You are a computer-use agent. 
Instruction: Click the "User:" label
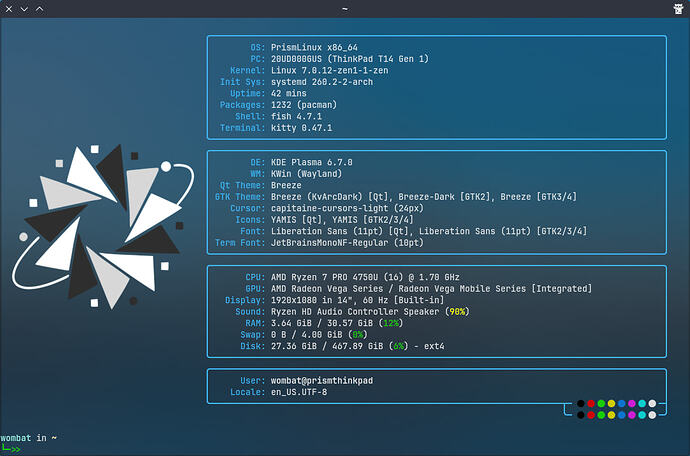(x=253, y=381)
